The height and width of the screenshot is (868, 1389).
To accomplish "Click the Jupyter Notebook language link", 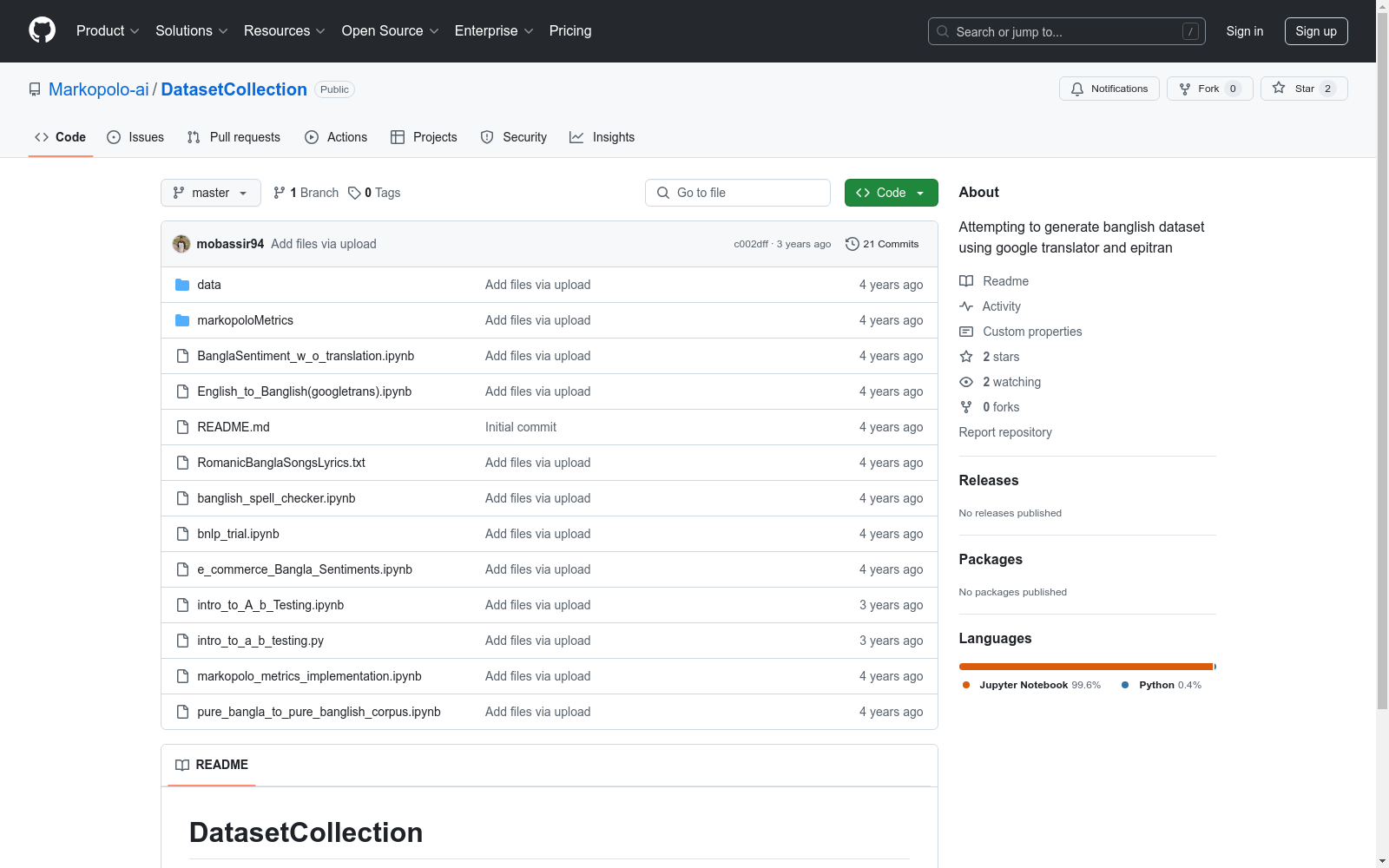I will tap(1032, 685).
